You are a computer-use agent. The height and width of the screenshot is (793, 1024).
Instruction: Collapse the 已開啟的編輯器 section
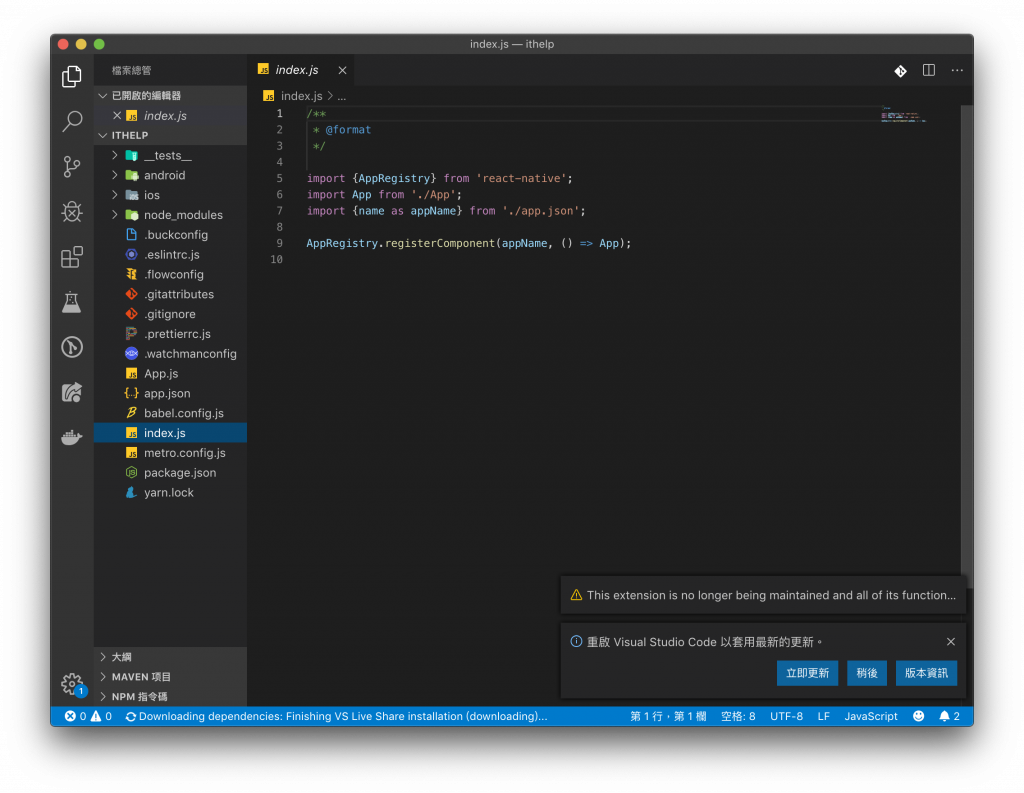[170, 95]
